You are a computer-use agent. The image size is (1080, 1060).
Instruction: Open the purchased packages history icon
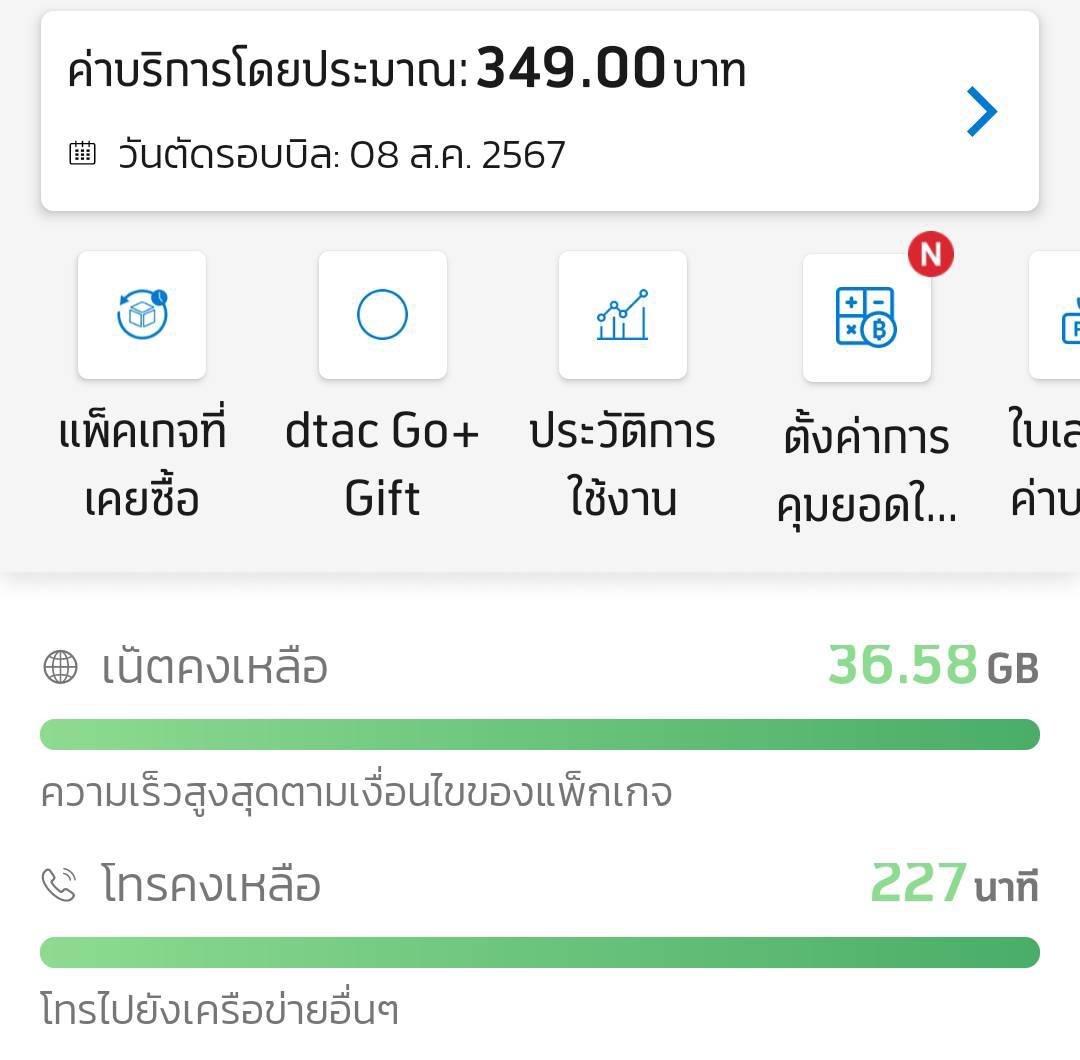click(x=142, y=315)
